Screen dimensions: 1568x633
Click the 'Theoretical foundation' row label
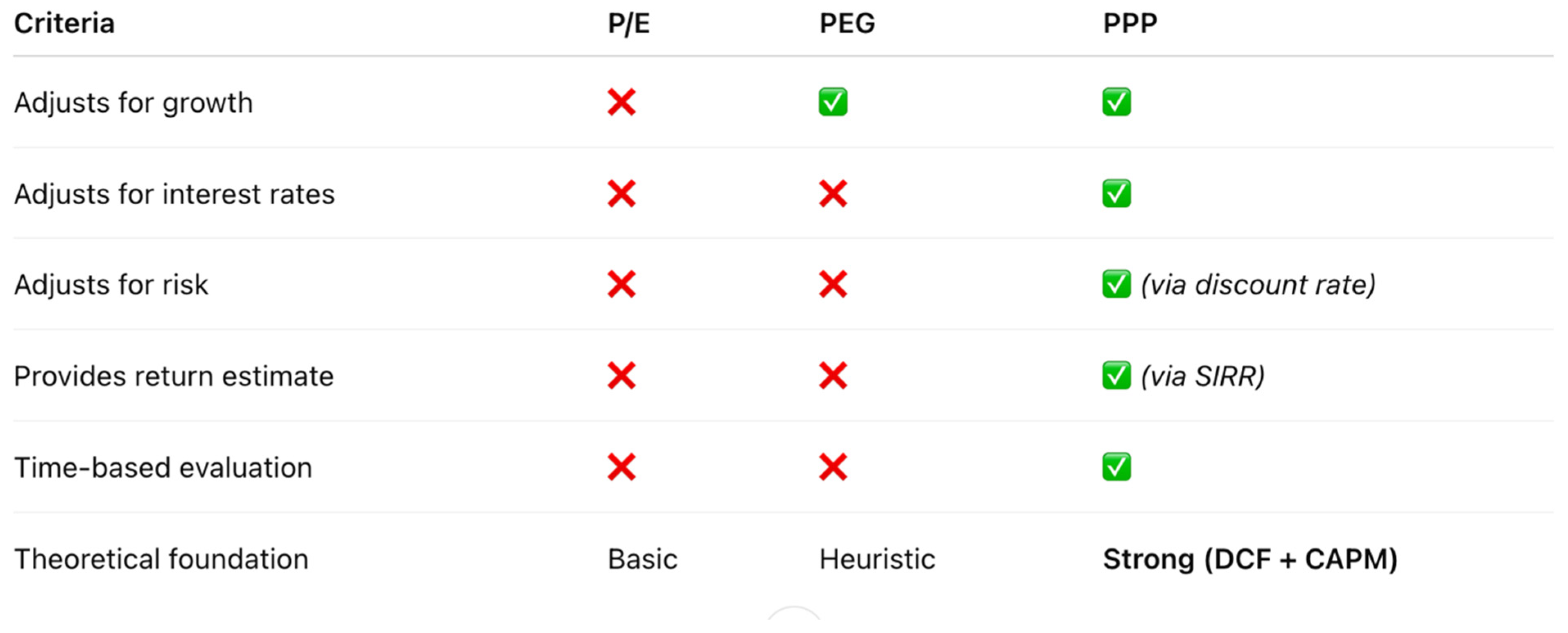161,559
